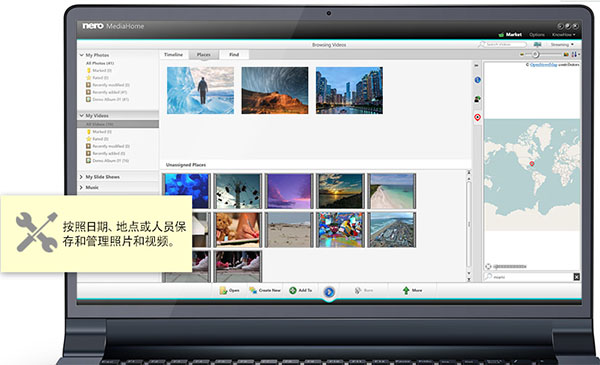Collapse the side panel with minus icon
The width and height of the screenshot is (600, 365).
(477, 65)
